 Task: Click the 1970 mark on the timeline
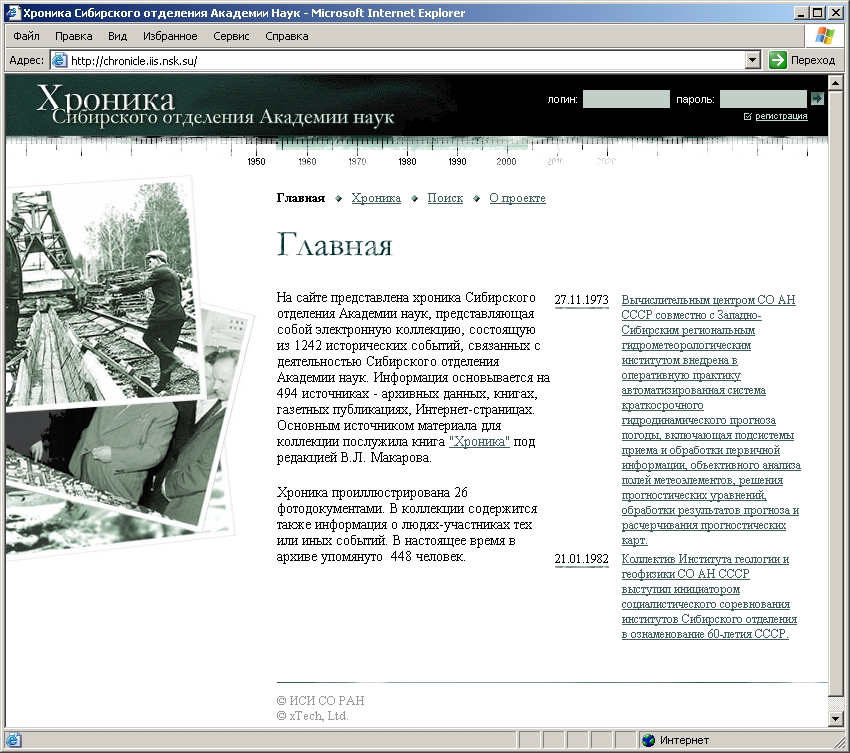pyautogui.click(x=357, y=161)
